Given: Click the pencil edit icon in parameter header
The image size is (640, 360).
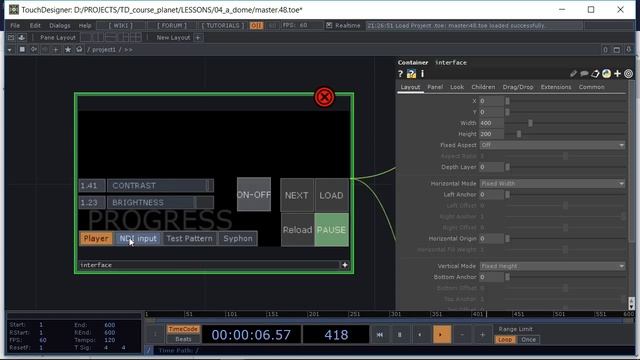Looking at the screenshot, I should click(x=573, y=74).
